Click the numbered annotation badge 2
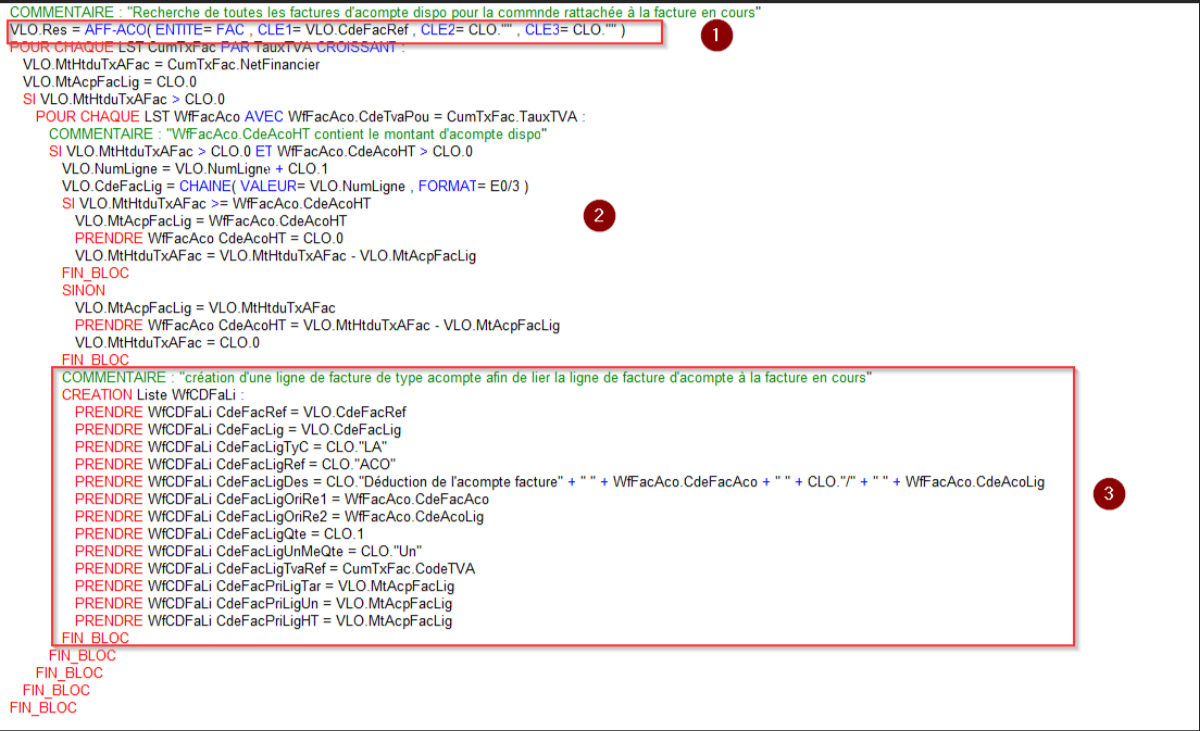Viewport: 1200px width, 731px height. (x=598, y=215)
